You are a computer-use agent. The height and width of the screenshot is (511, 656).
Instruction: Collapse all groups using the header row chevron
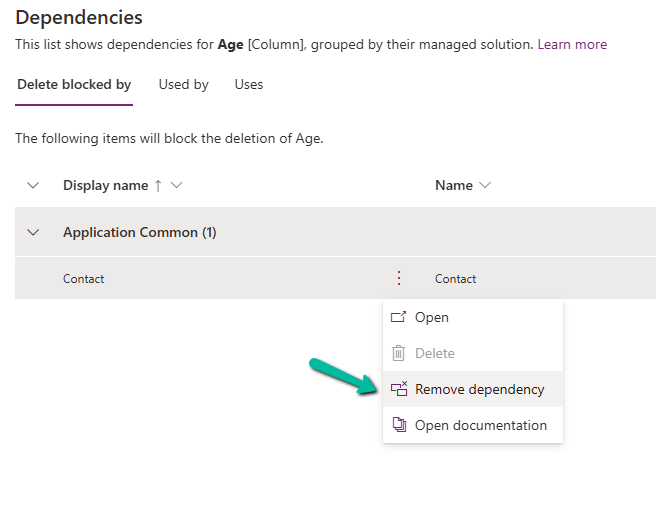click(33, 185)
